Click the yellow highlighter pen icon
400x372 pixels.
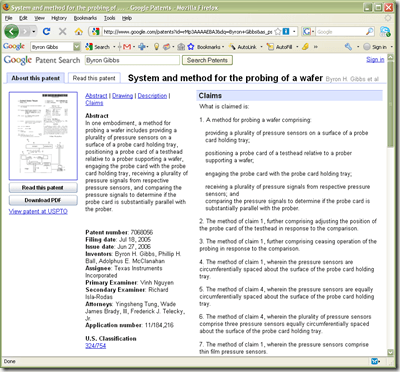pos(305,47)
